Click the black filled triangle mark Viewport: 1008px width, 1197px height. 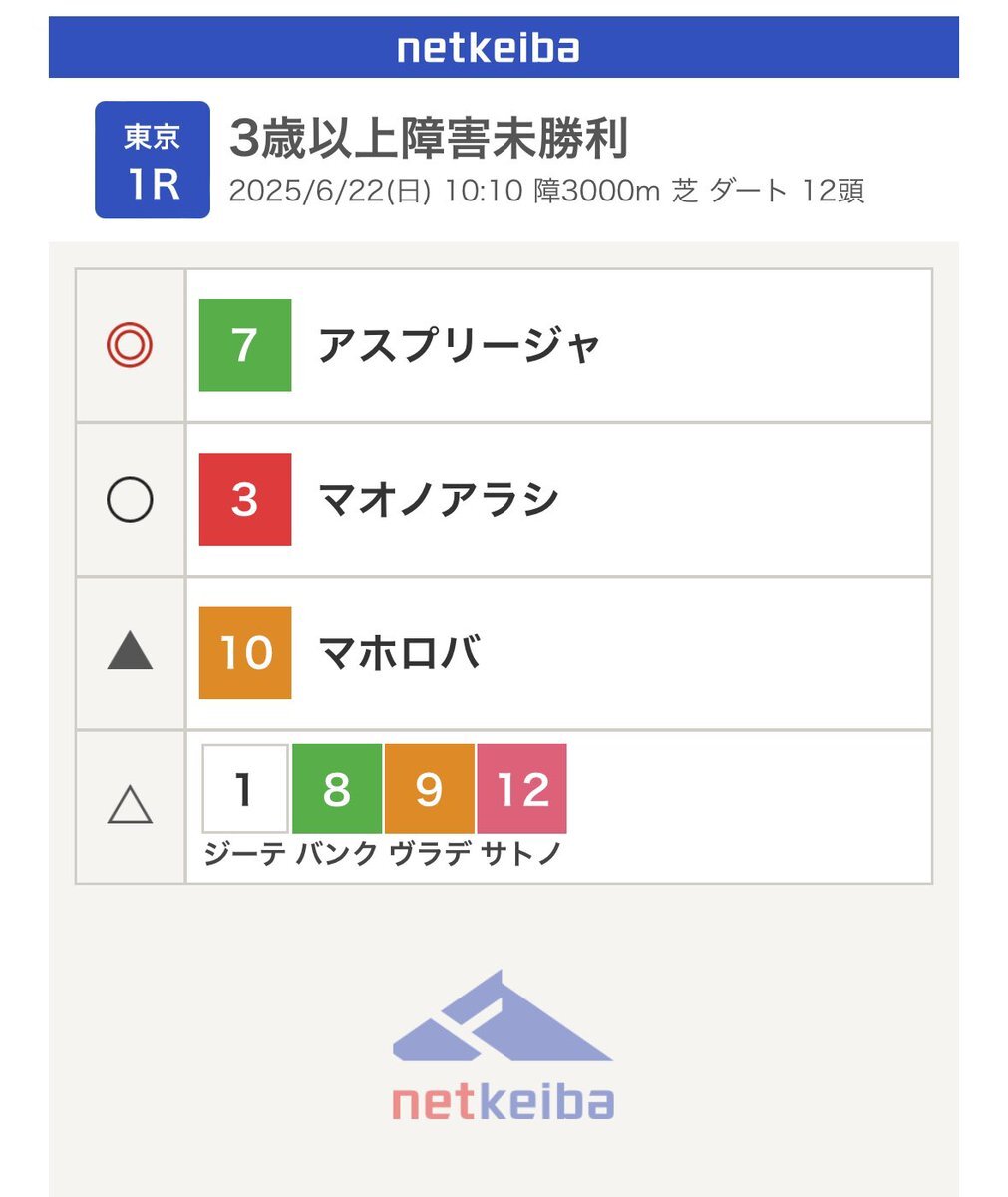[130, 652]
